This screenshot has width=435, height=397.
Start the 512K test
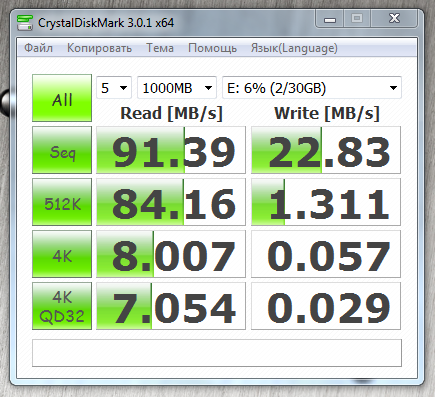[x=62, y=202]
